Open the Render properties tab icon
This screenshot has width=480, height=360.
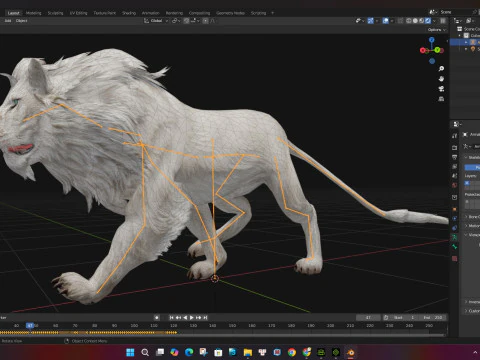coord(455,147)
